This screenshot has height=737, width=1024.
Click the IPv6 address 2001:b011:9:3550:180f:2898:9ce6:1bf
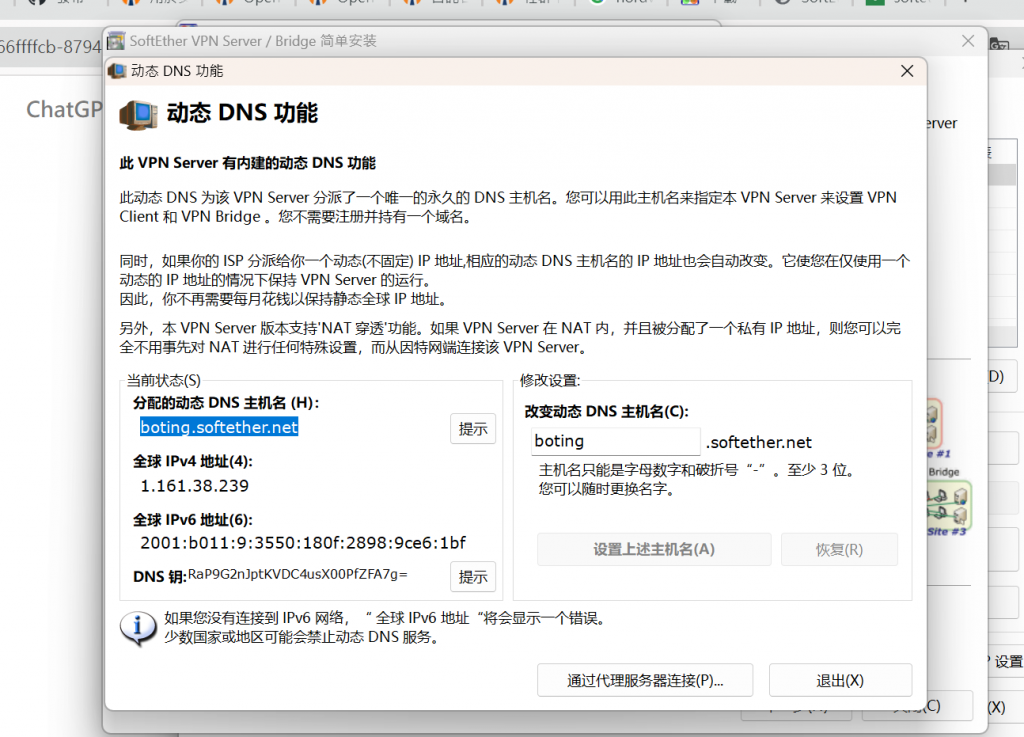tap(303, 542)
